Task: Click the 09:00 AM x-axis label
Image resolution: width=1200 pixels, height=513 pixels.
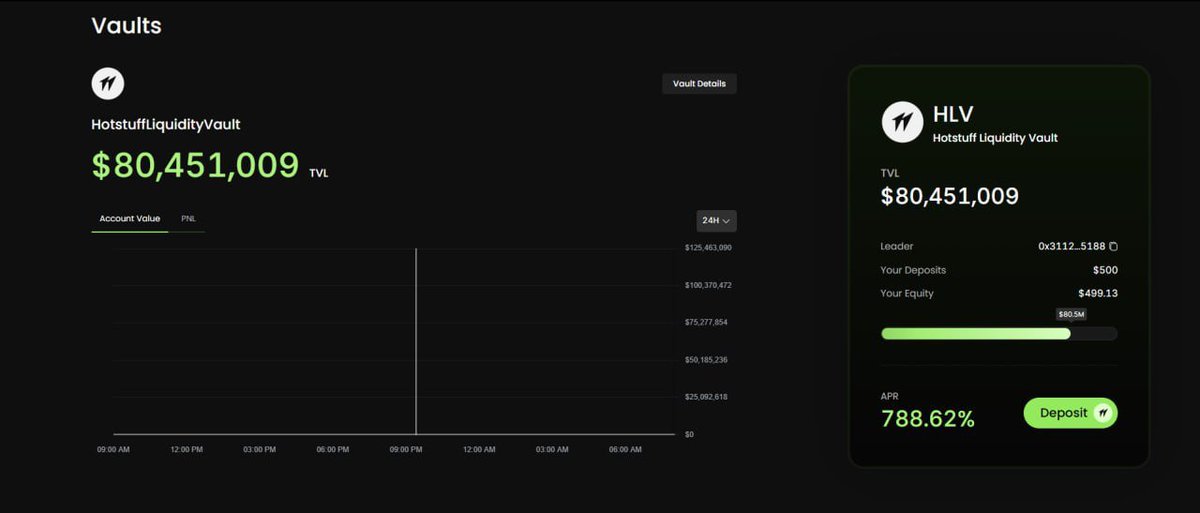Action: click(113, 450)
